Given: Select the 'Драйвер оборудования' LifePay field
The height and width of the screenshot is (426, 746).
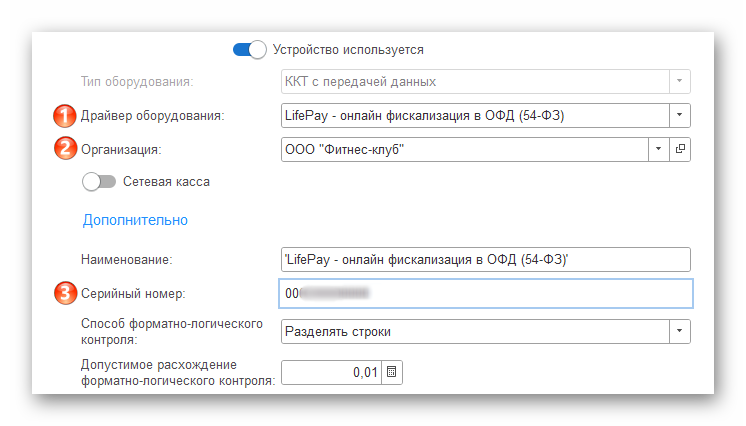Looking at the screenshot, I should click(475, 116).
